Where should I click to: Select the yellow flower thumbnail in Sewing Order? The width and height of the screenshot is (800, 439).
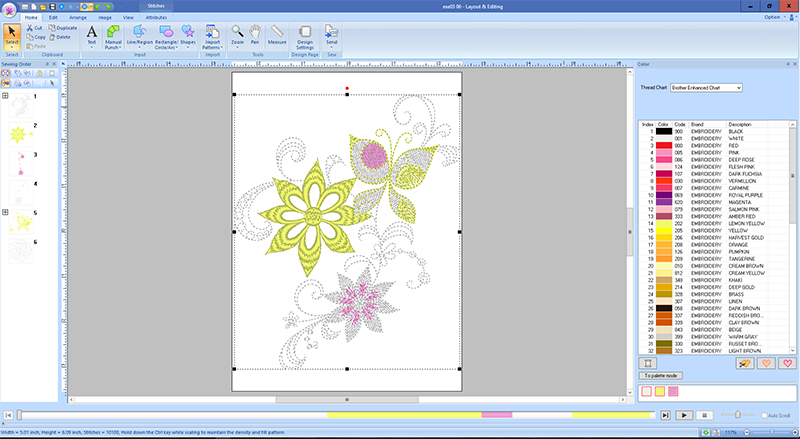pos(18,133)
